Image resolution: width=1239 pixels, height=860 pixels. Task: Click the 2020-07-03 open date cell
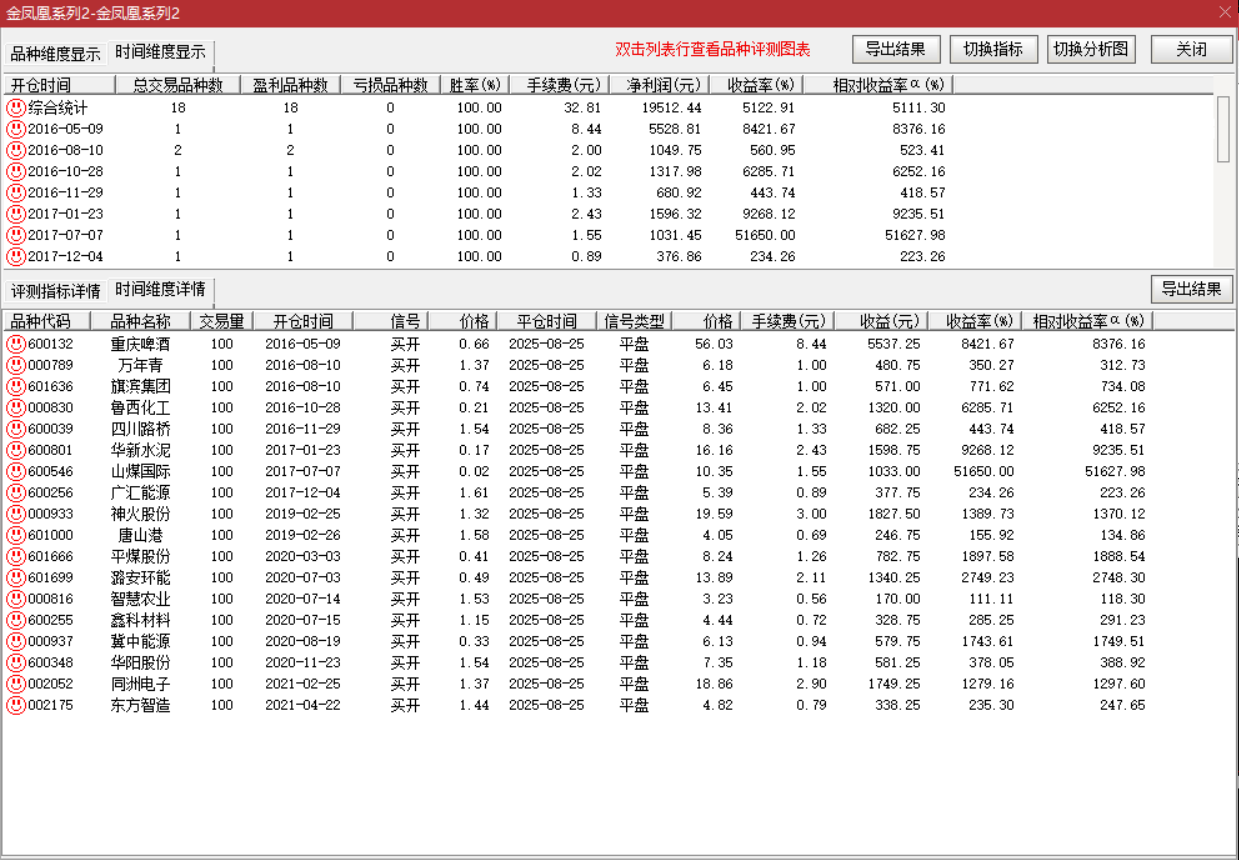303,578
